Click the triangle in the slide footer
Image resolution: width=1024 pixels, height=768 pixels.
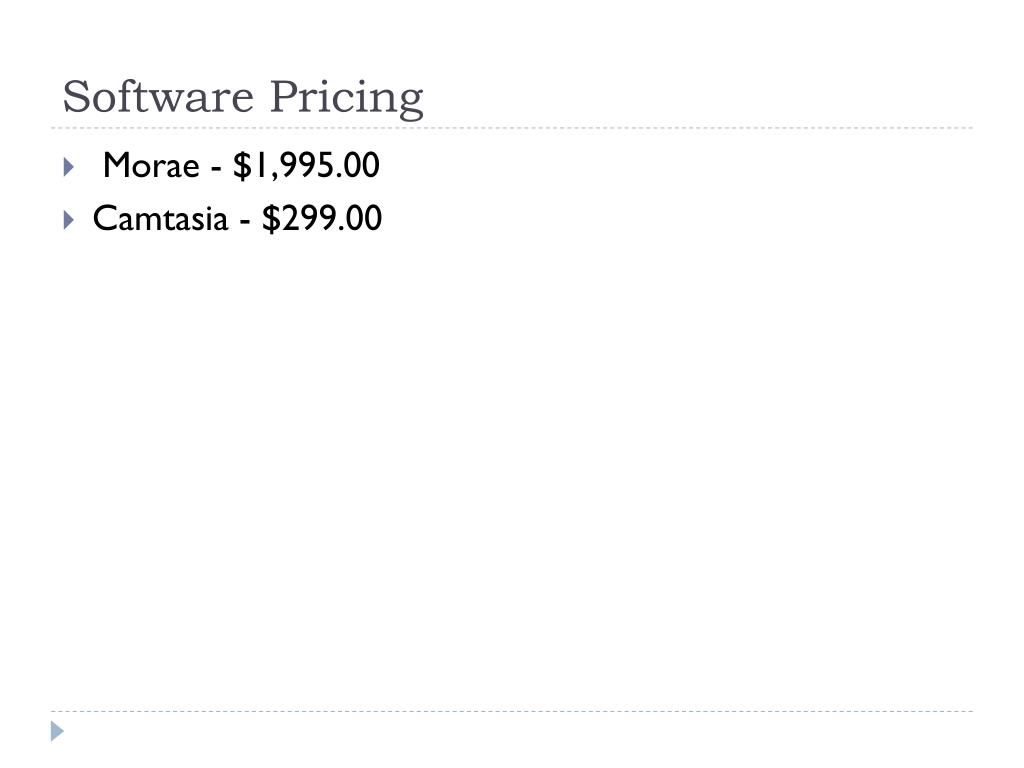57,731
